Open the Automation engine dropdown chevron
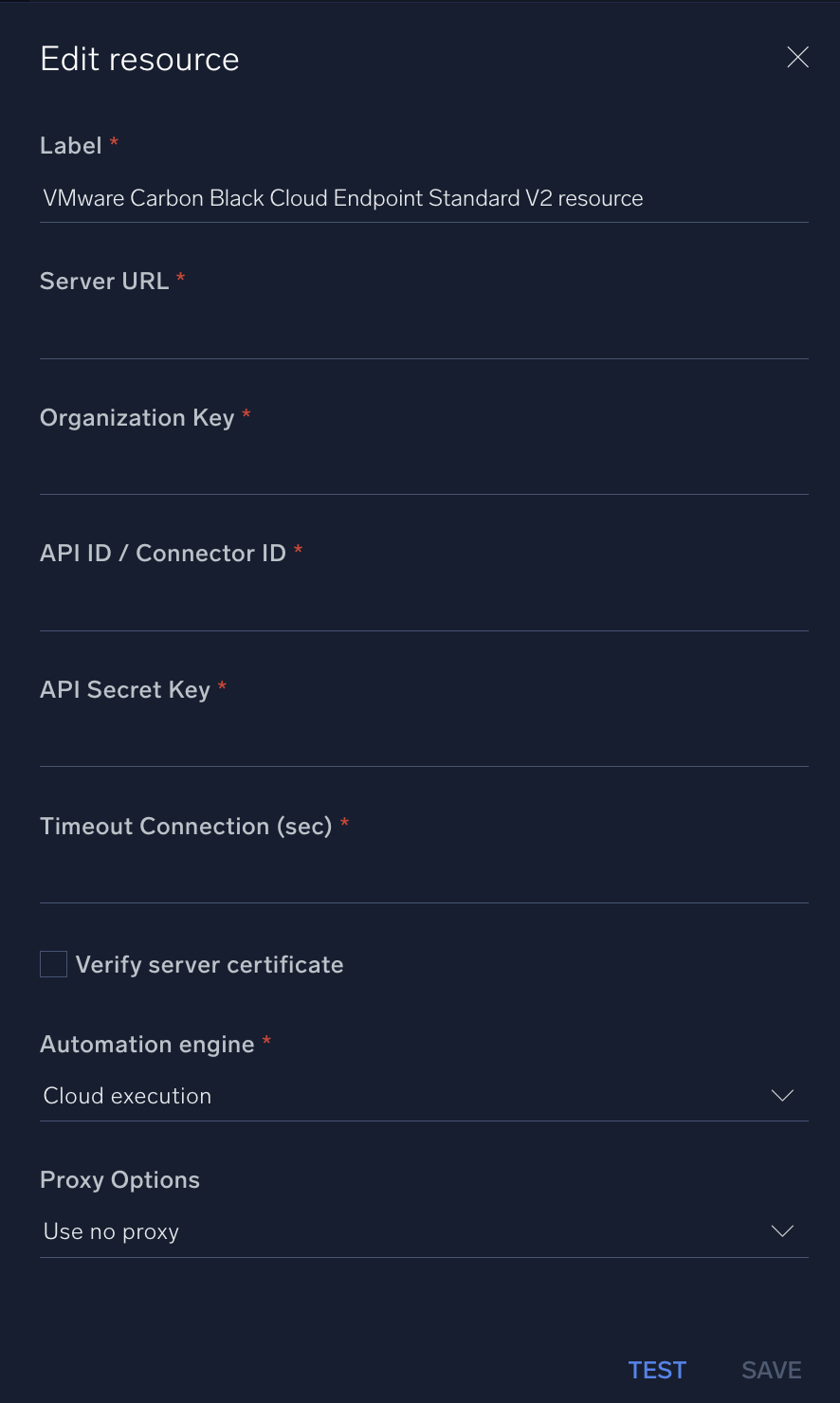Screen dimensions: 840x1403 tap(782, 1095)
